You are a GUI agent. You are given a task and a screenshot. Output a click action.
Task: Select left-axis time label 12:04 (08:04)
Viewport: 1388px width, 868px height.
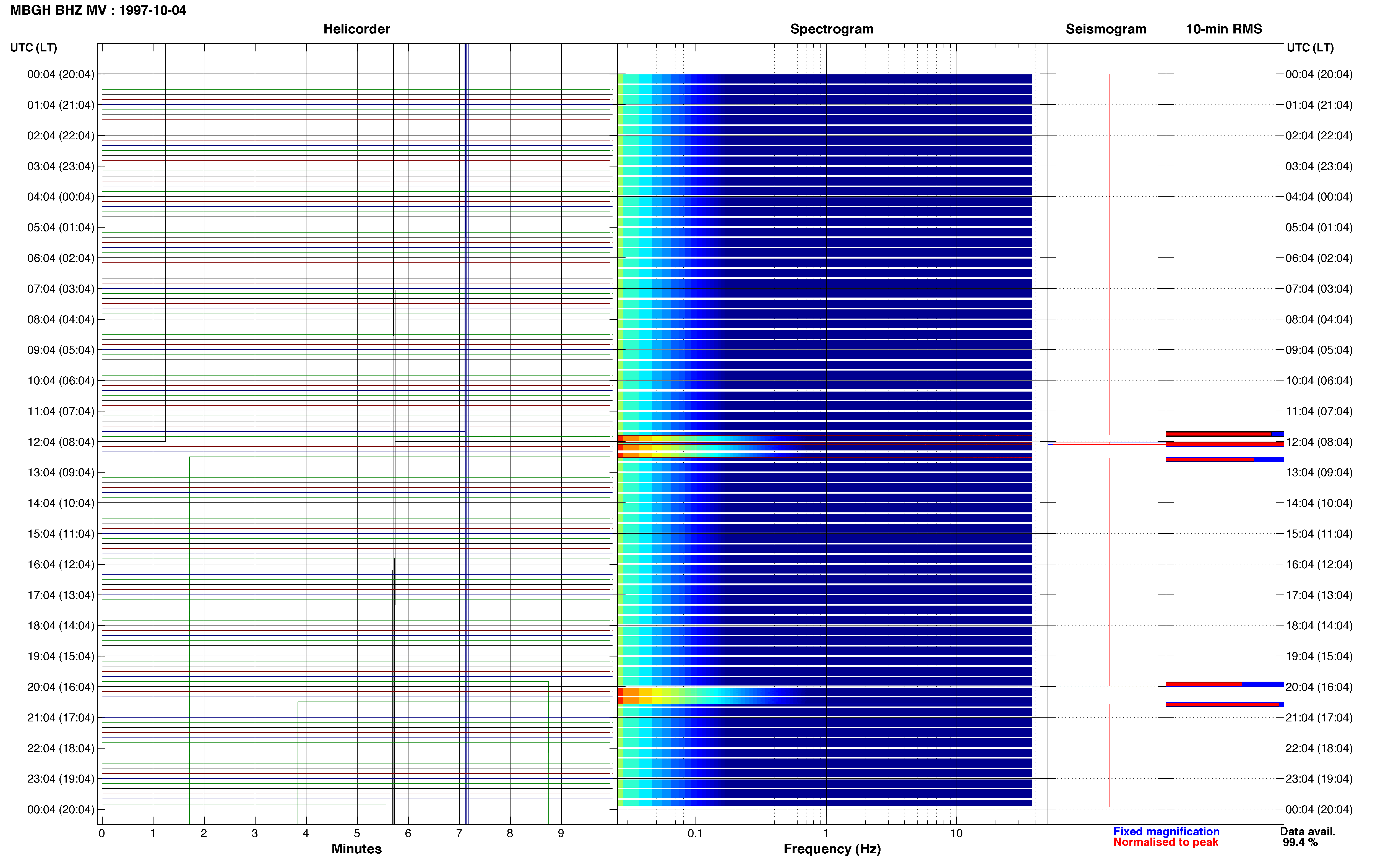pos(61,442)
